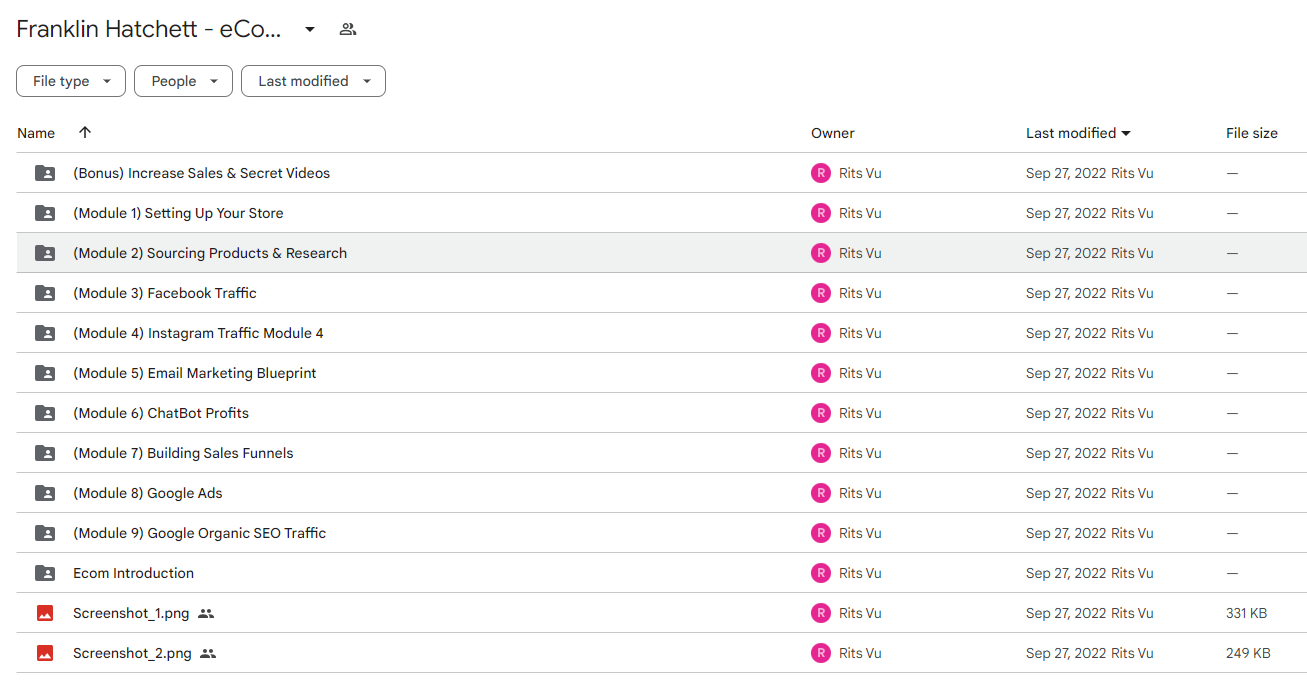Open the folder title dropdown arrow

(x=310, y=30)
